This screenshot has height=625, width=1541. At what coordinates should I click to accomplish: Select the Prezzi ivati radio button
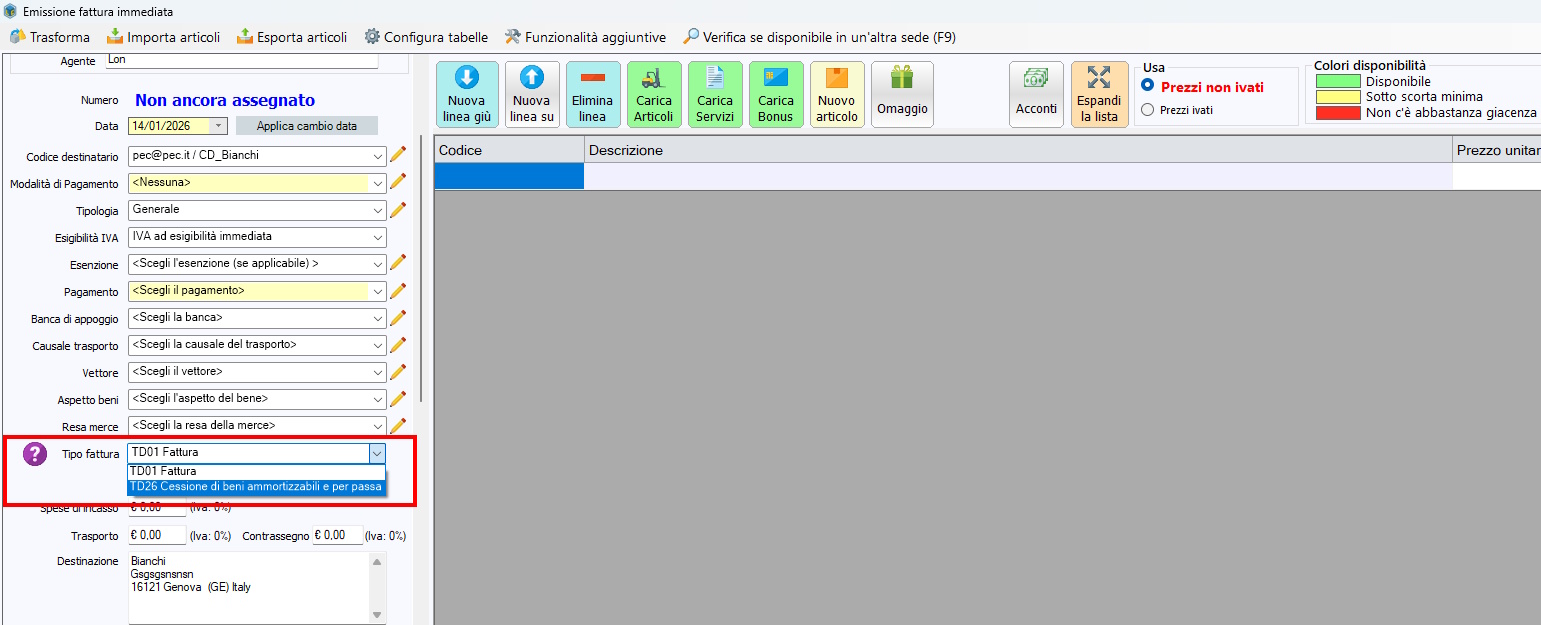[1148, 110]
